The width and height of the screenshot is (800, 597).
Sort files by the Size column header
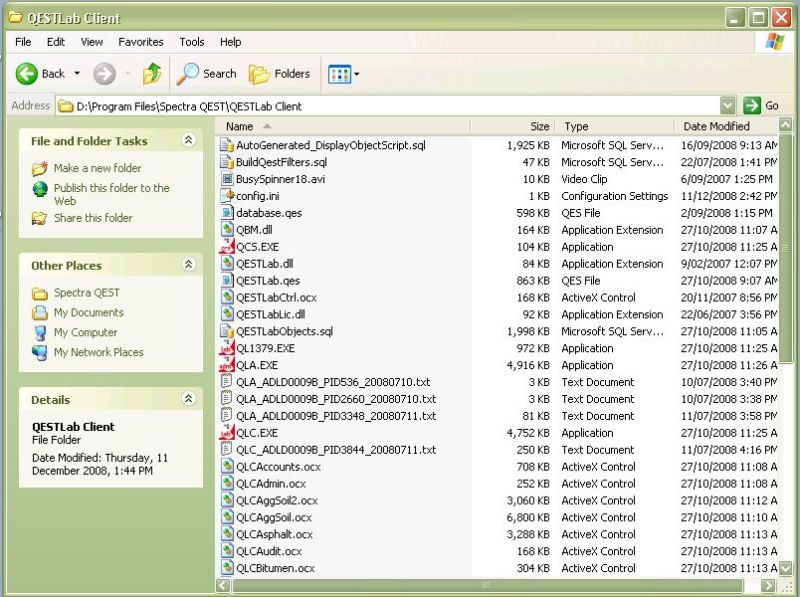point(538,126)
